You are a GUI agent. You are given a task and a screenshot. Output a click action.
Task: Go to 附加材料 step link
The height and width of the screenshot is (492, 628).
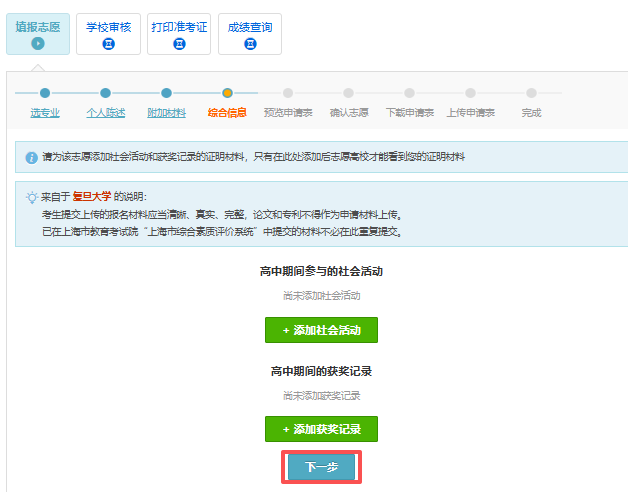[166, 113]
